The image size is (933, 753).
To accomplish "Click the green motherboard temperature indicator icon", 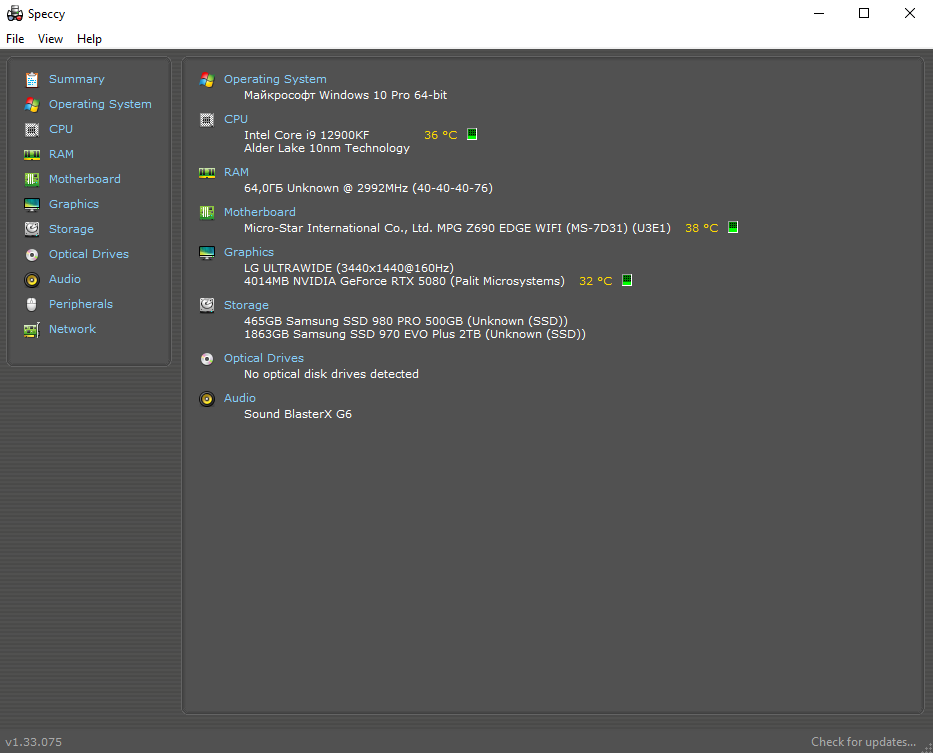I will point(733,227).
